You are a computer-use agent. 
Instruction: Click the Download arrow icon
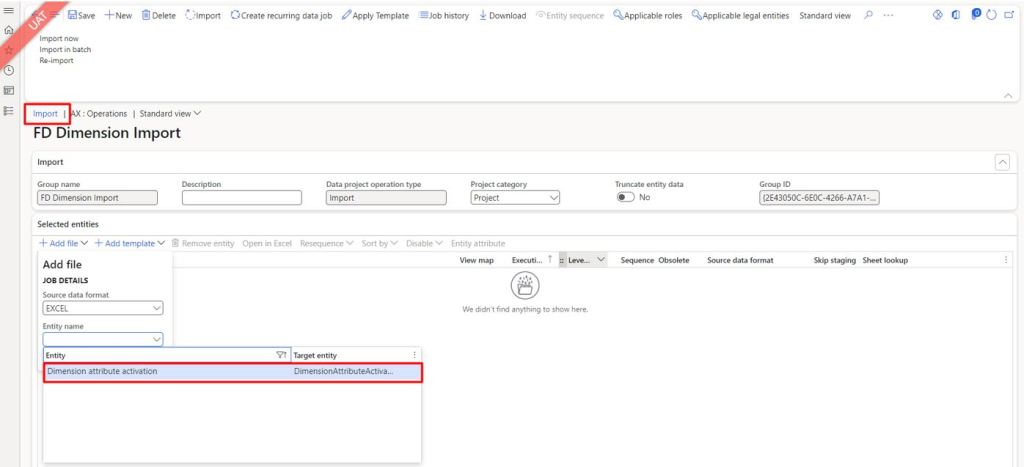[484, 16]
